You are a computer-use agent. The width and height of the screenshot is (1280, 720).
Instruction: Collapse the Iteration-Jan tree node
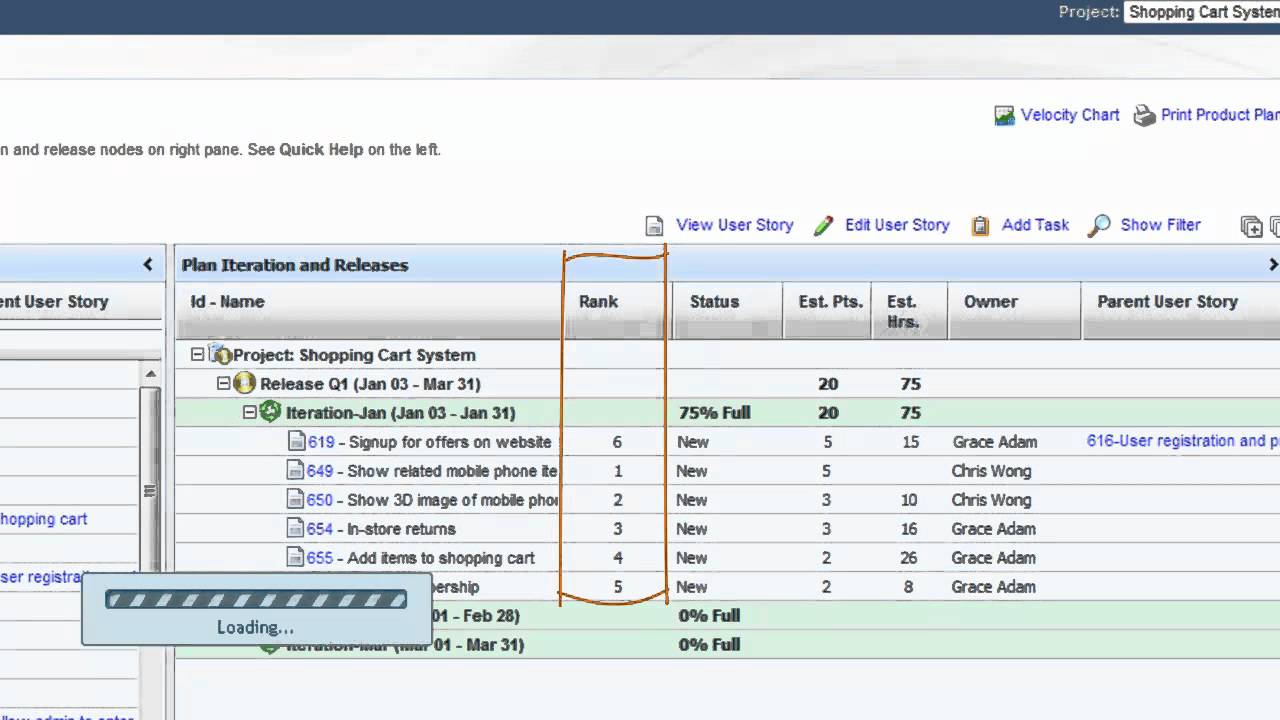(x=249, y=412)
